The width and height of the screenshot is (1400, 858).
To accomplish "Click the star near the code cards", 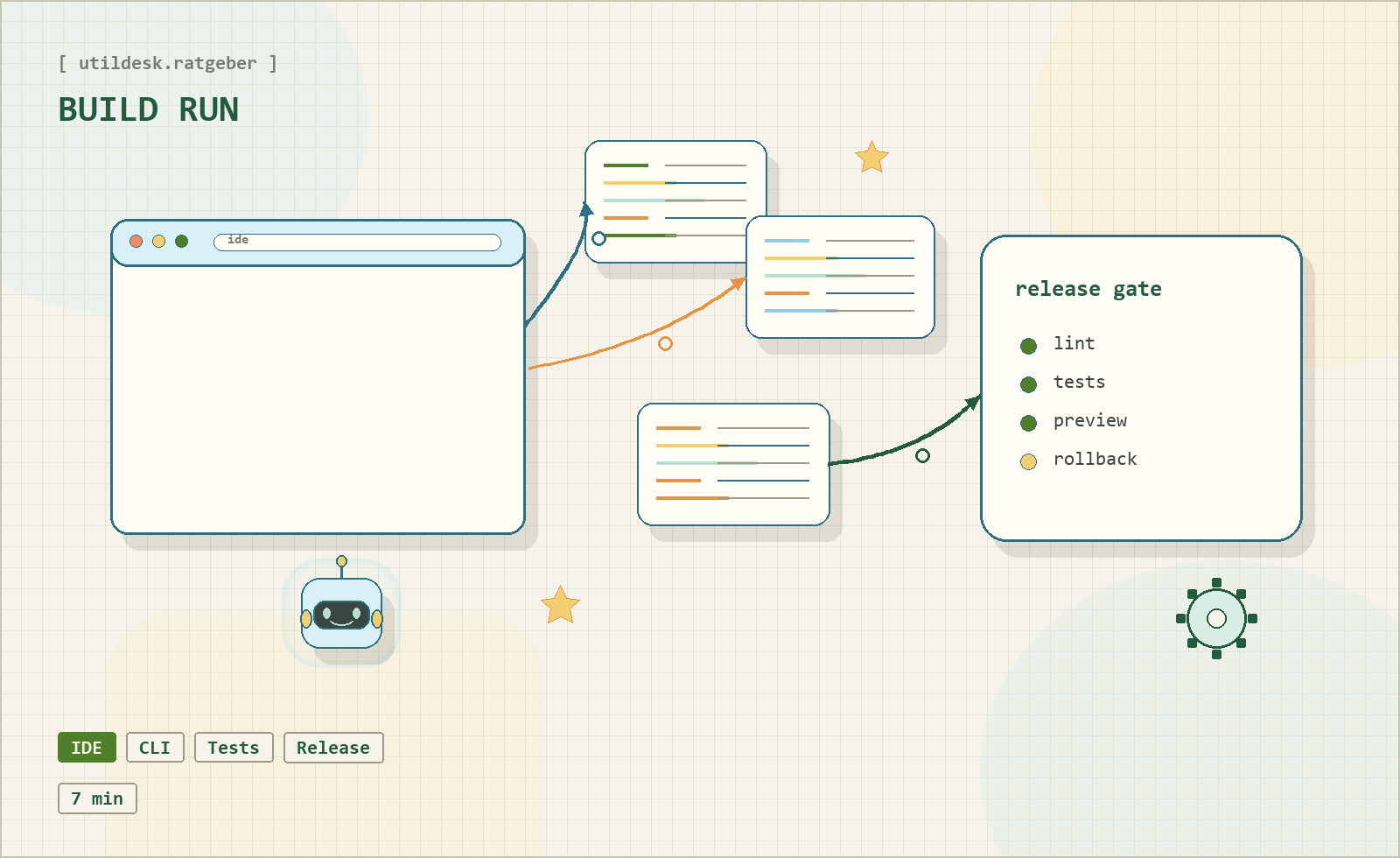I will point(871,158).
